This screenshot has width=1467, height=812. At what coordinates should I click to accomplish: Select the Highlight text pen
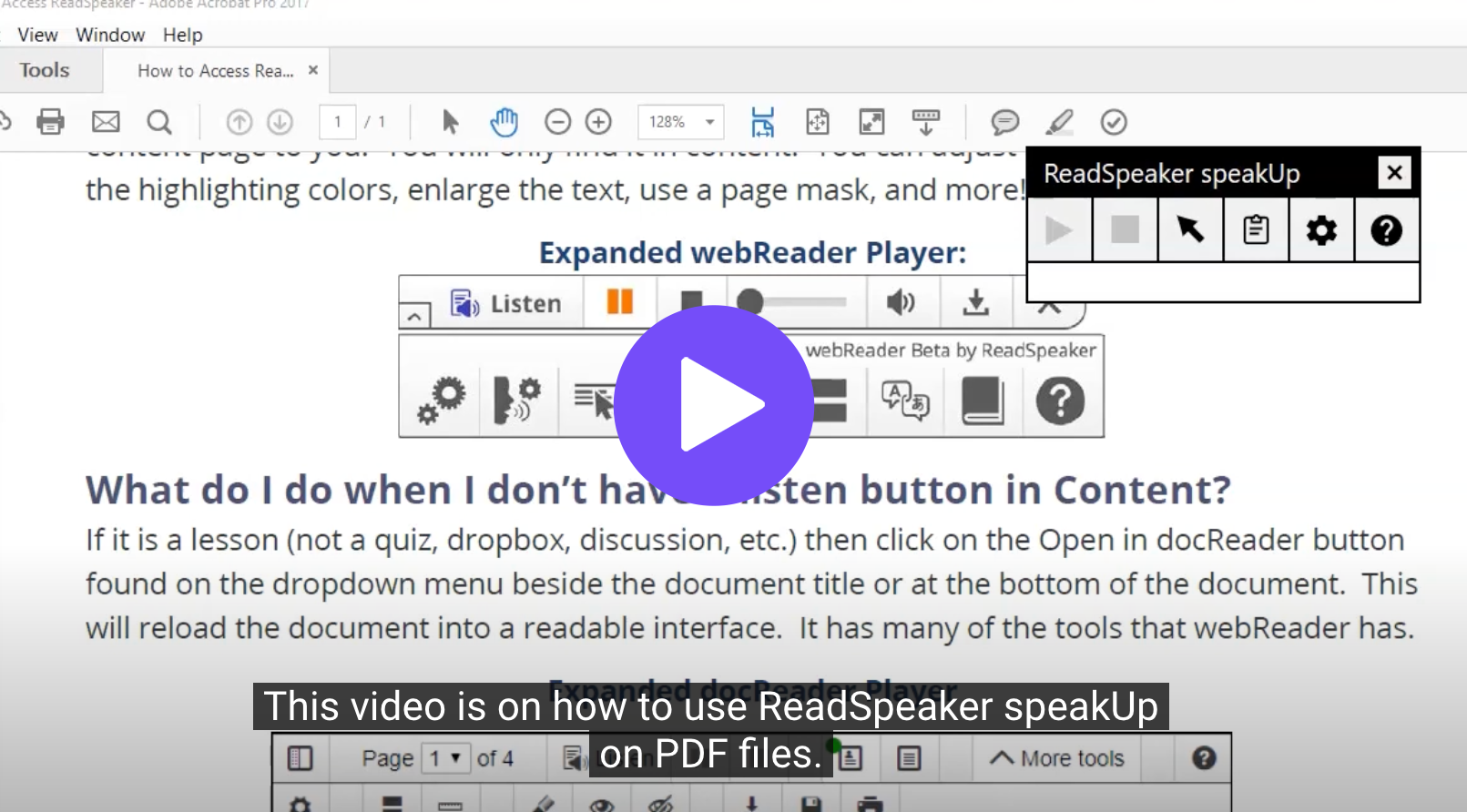(x=1059, y=121)
